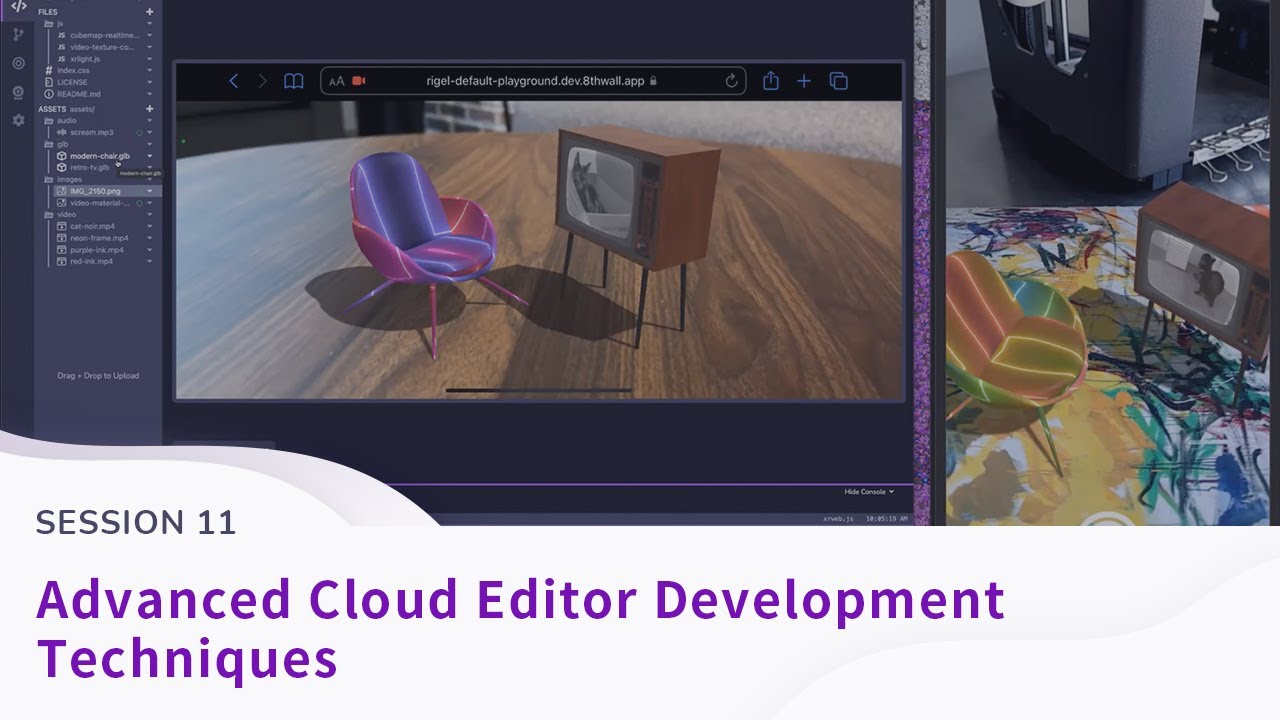The height and width of the screenshot is (720, 1280).
Task: Click the AA reader text-size icon
Action: click(x=336, y=81)
